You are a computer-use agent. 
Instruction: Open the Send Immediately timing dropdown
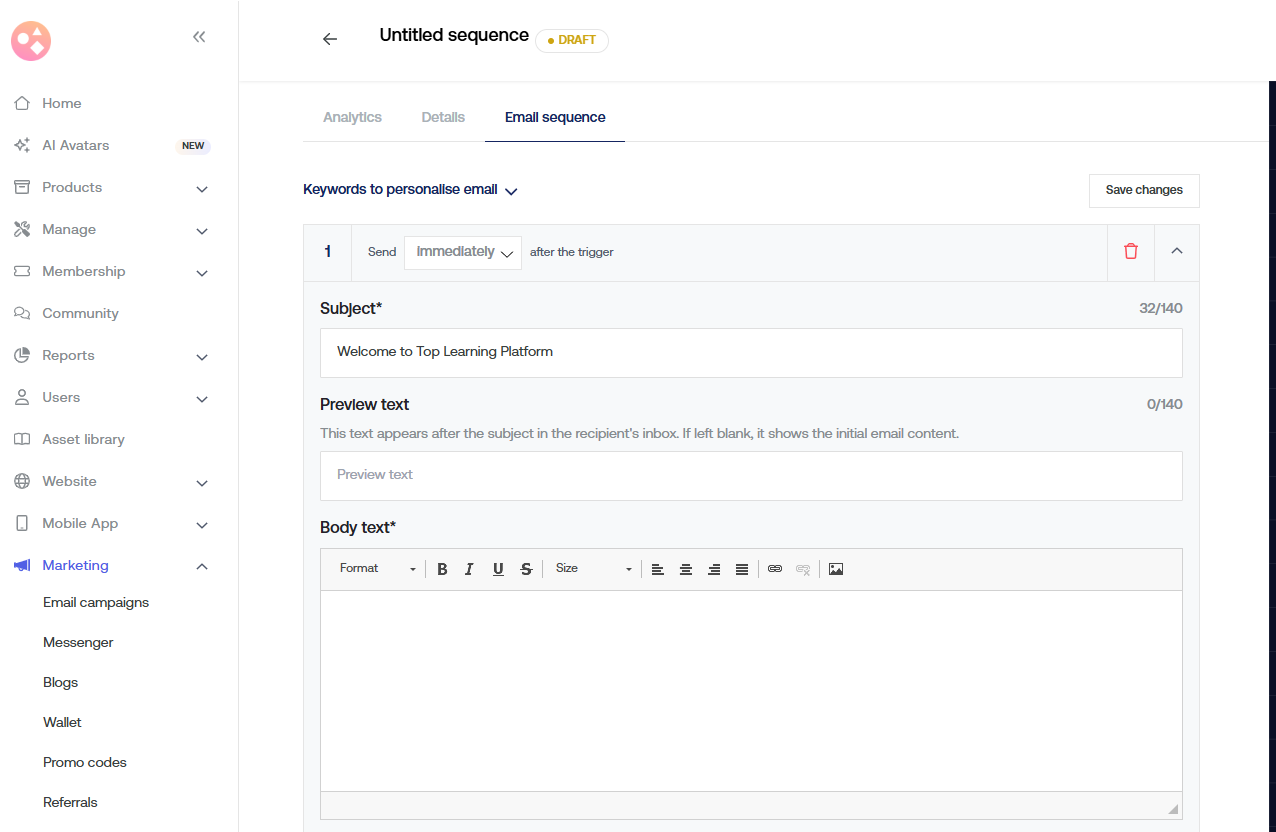click(463, 252)
